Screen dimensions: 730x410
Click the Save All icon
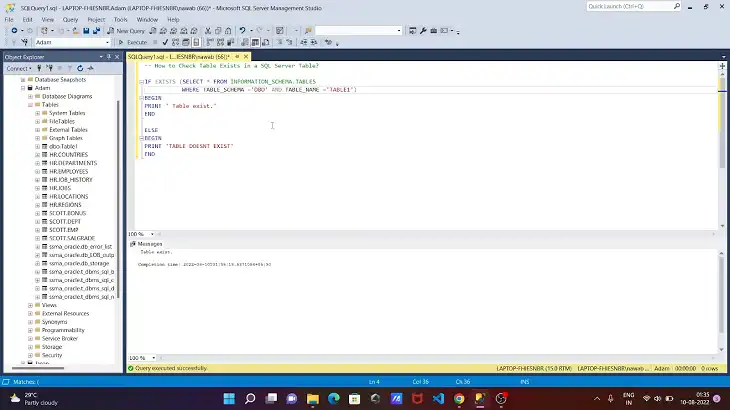(x=96, y=31)
